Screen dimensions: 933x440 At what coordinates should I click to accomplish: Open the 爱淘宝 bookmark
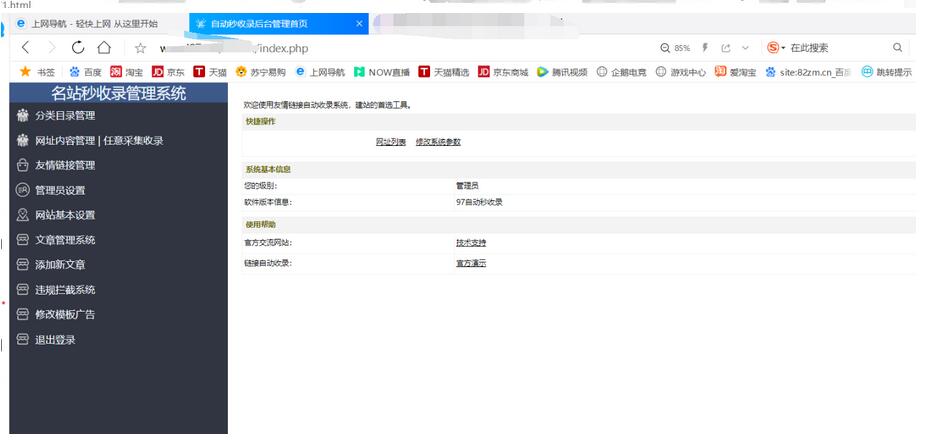point(735,72)
